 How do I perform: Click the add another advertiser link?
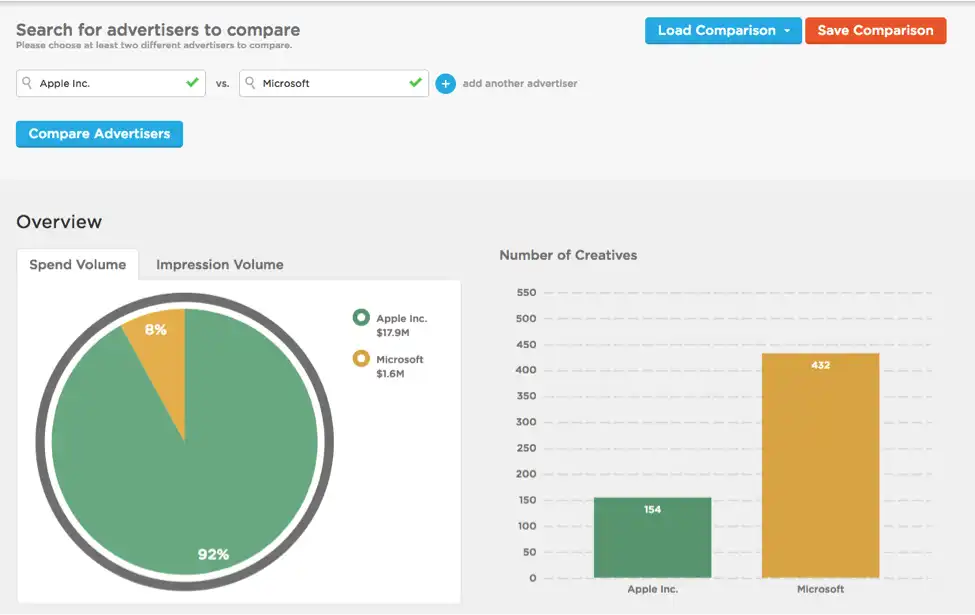point(520,83)
